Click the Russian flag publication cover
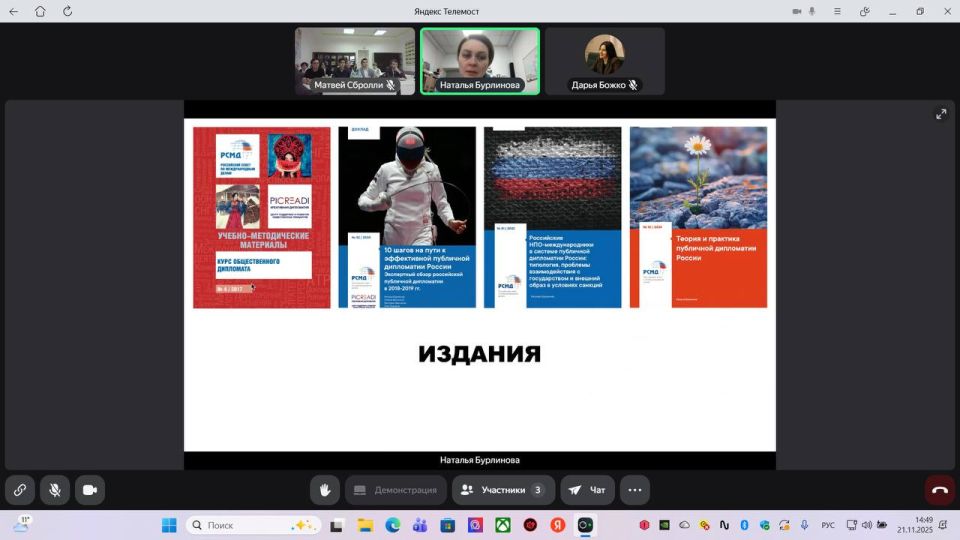This screenshot has height=540, width=960. click(552, 217)
